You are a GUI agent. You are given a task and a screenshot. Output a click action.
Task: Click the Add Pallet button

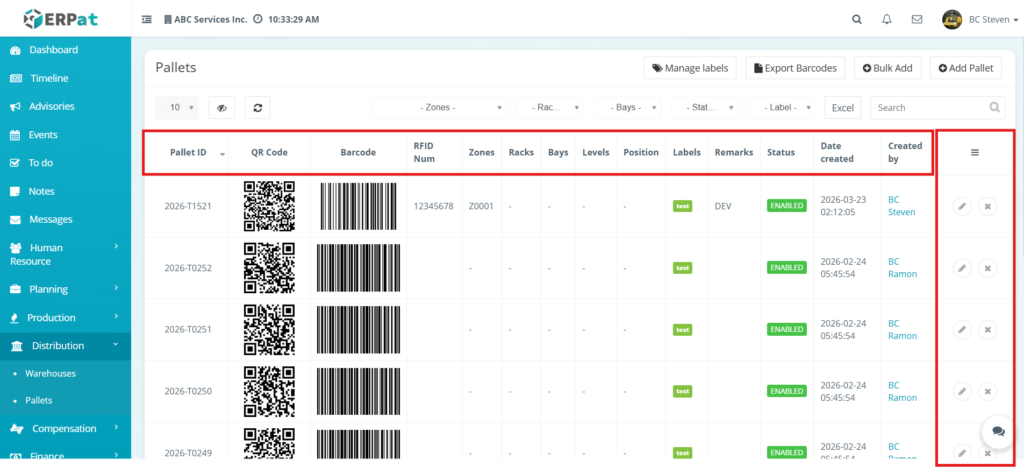pyautogui.click(x=966, y=68)
